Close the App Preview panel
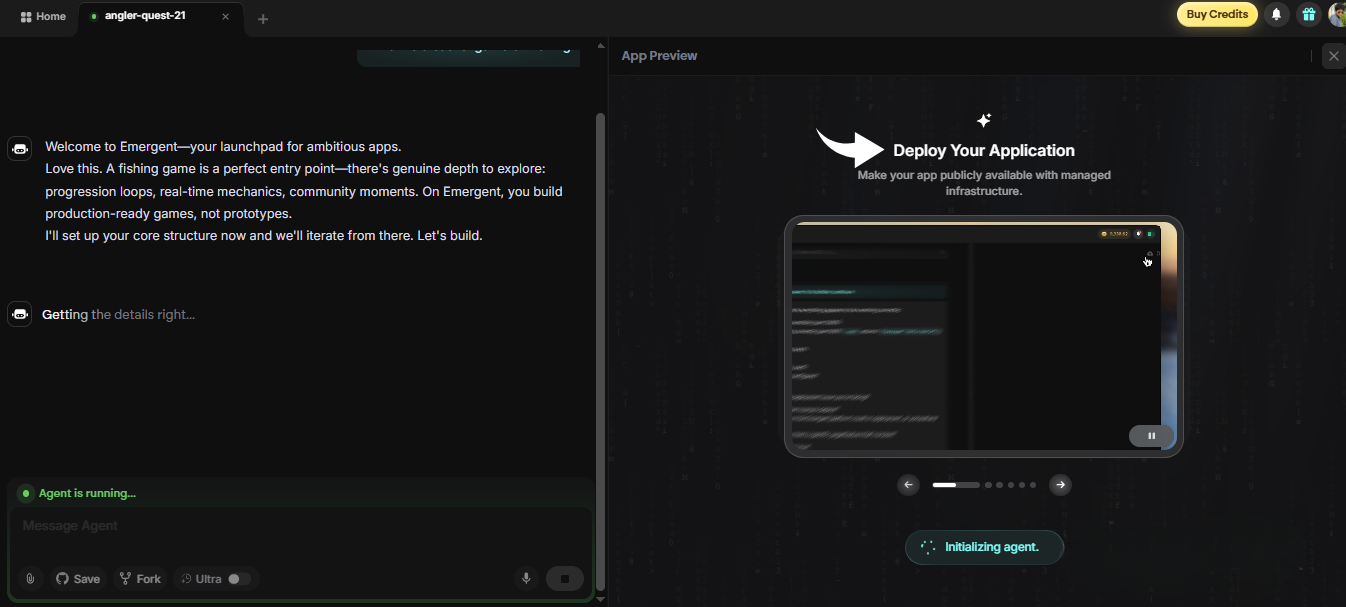Image resolution: width=1346 pixels, height=607 pixels. (x=1334, y=56)
